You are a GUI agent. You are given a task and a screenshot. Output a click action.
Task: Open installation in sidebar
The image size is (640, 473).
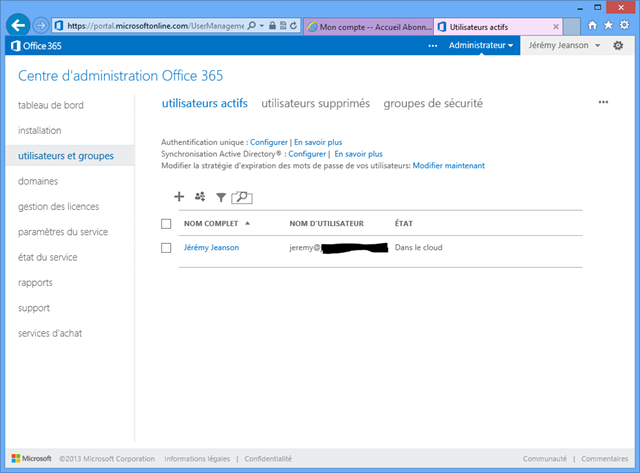coord(40,131)
